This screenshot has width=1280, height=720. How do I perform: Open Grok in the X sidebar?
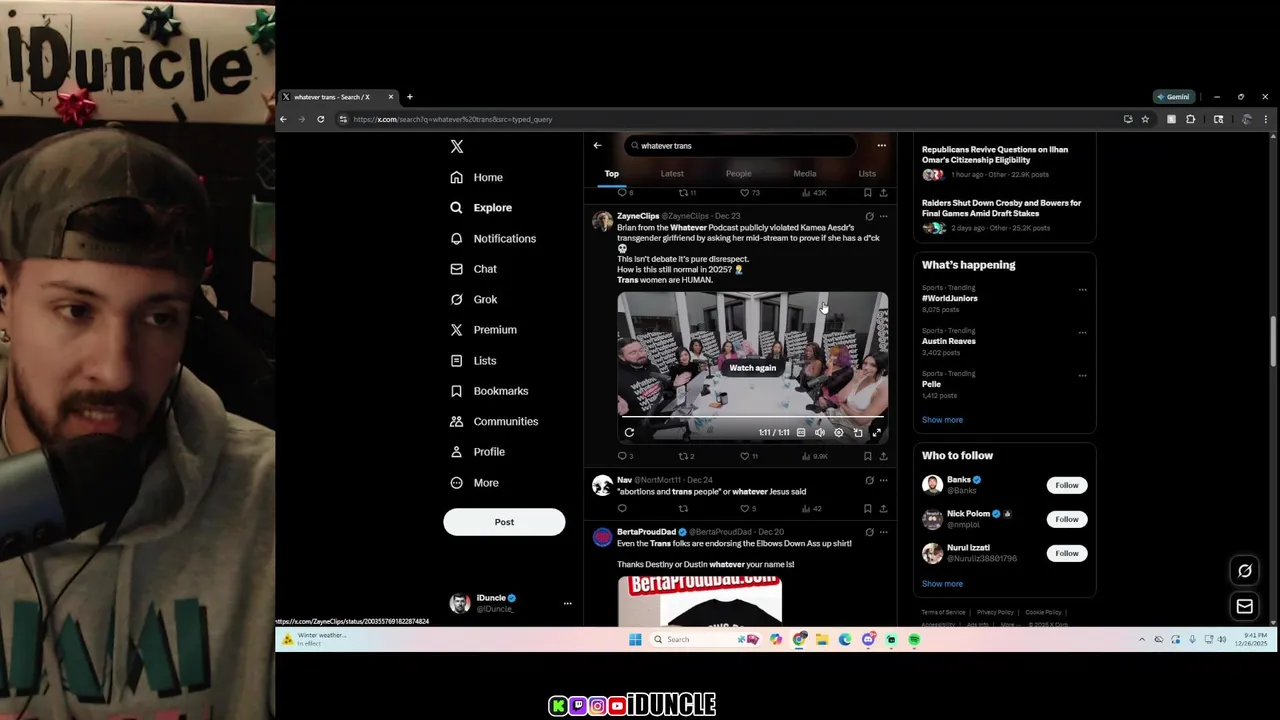coord(474,299)
